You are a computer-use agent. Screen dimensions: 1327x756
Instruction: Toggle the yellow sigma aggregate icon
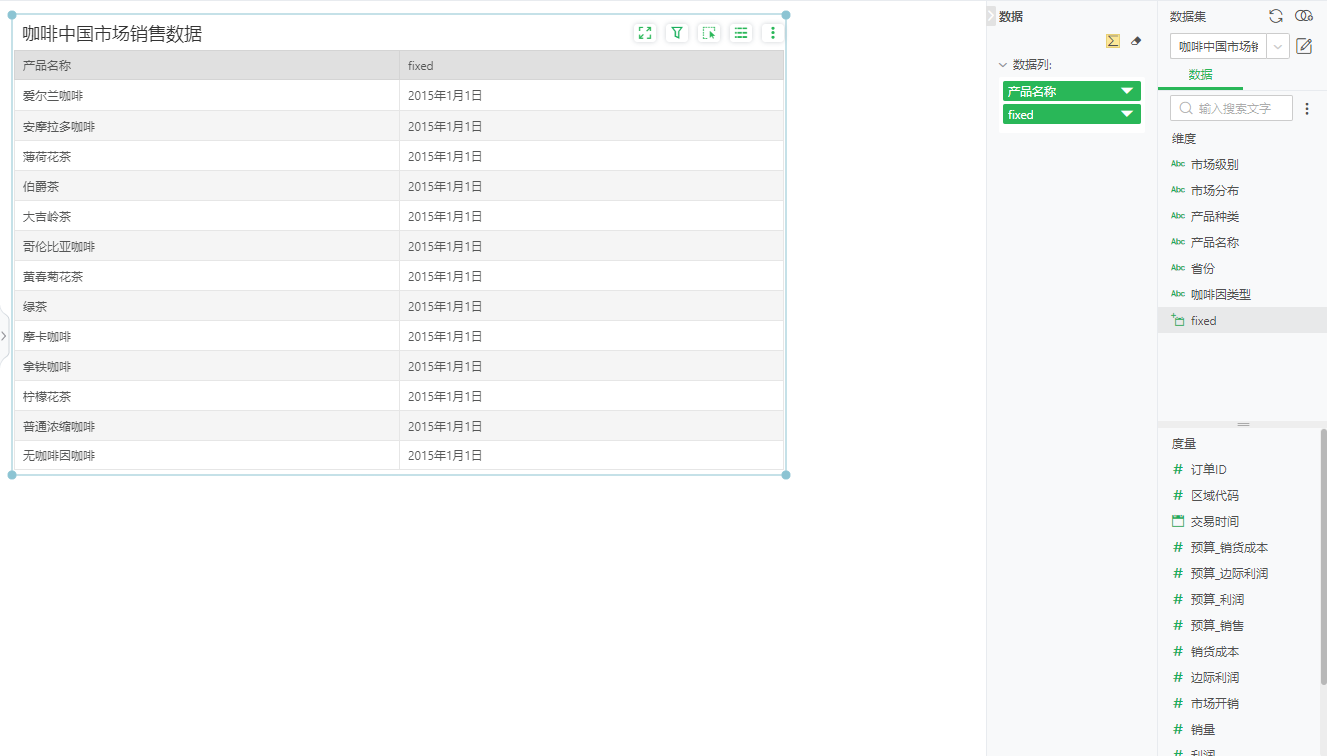(1112, 41)
